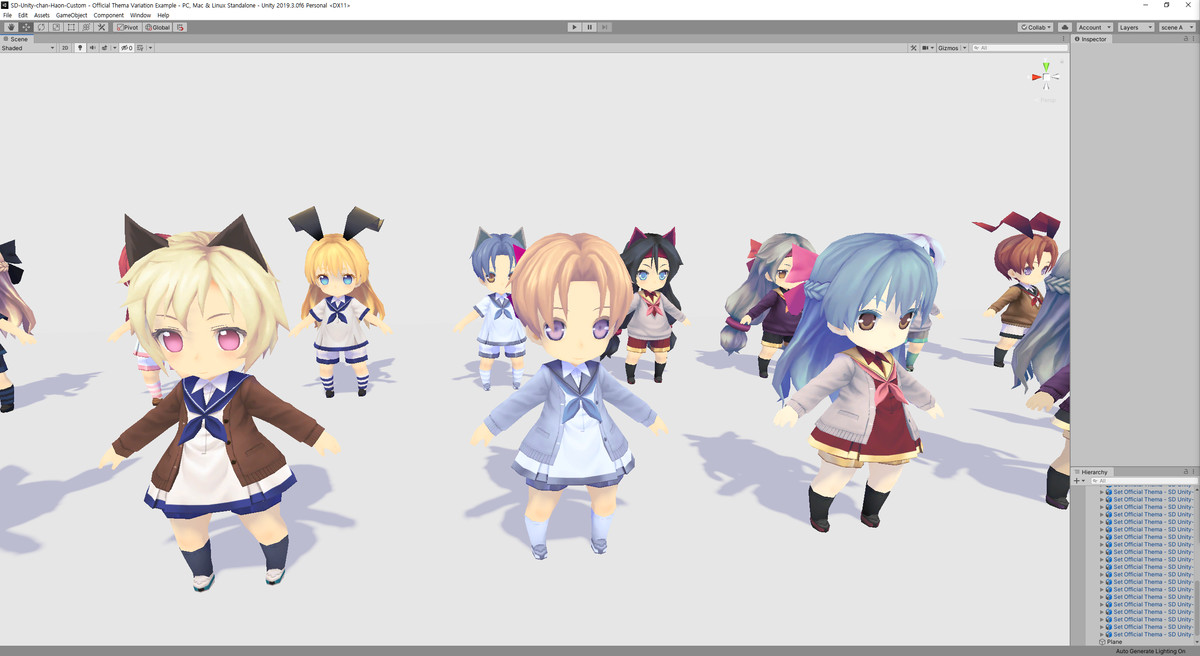Viewport: 1200px width, 656px height.
Task: Toggle hidden objects visibility count
Action: [127, 48]
